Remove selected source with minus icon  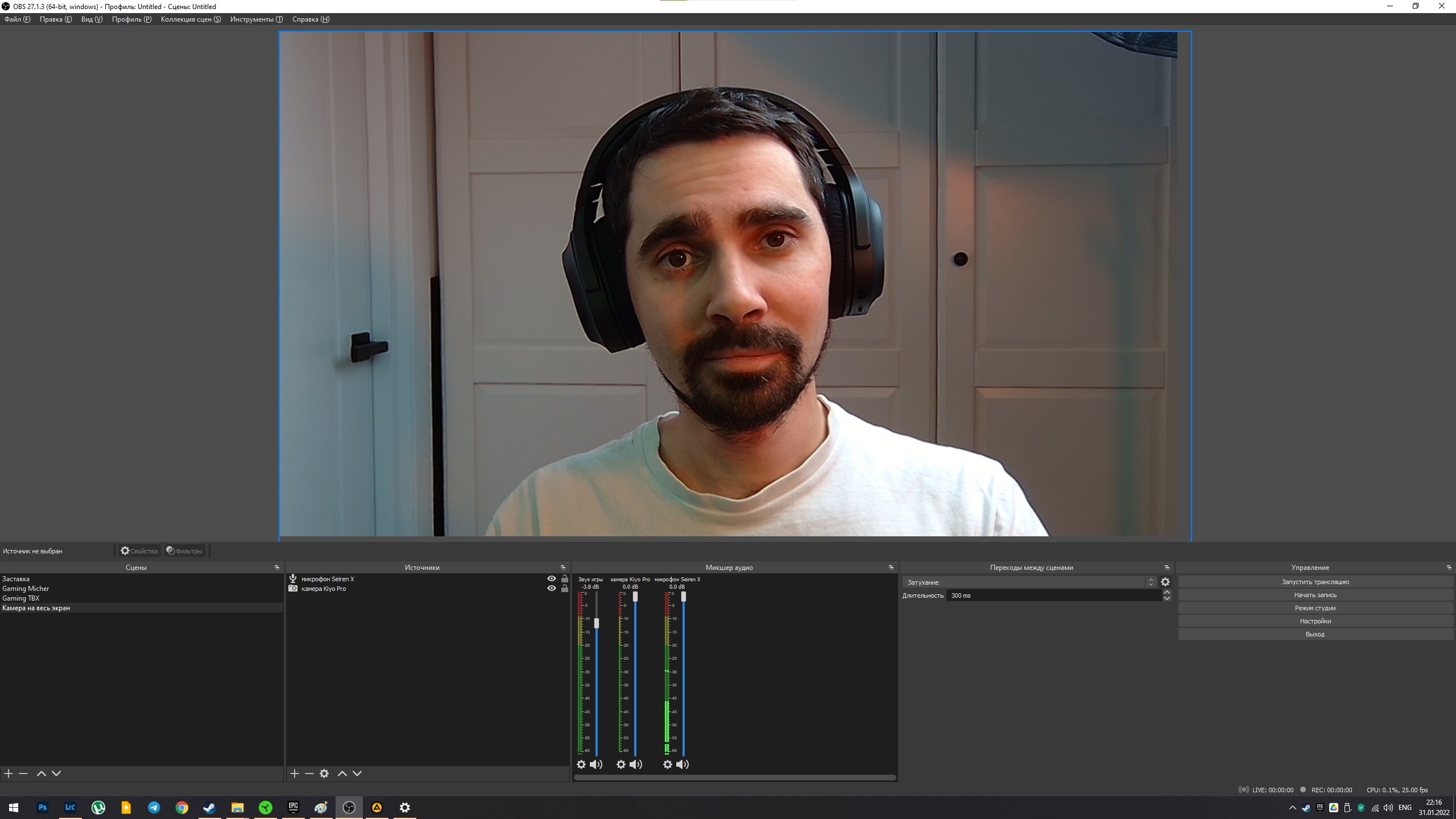(x=309, y=773)
